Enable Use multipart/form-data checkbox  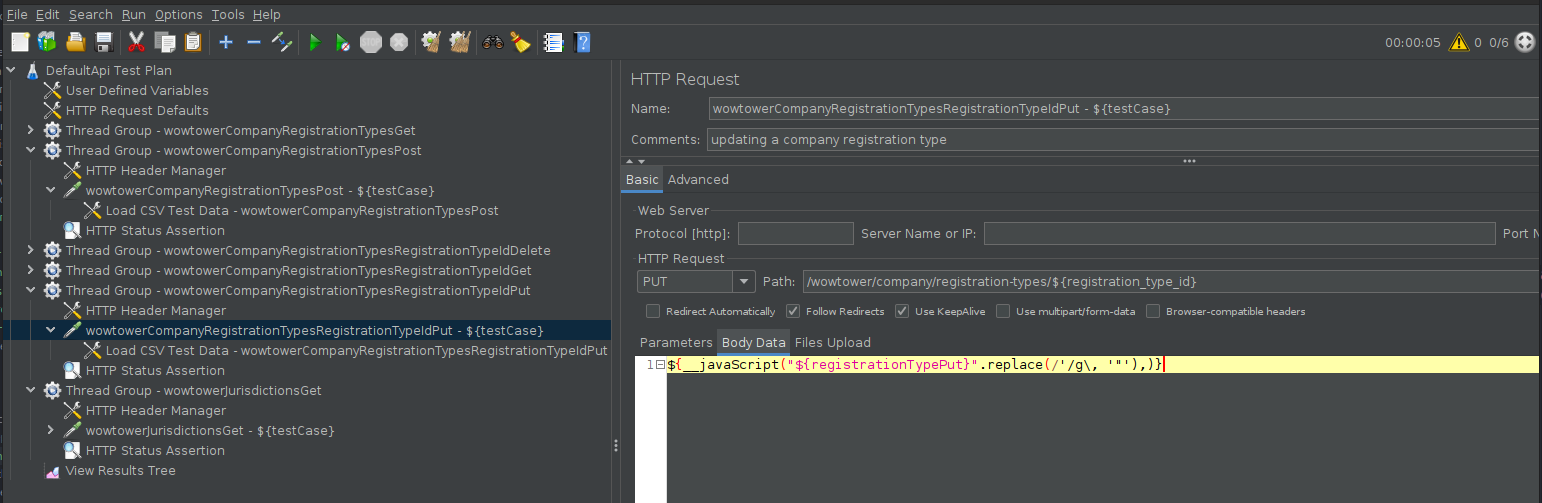tap(1003, 311)
